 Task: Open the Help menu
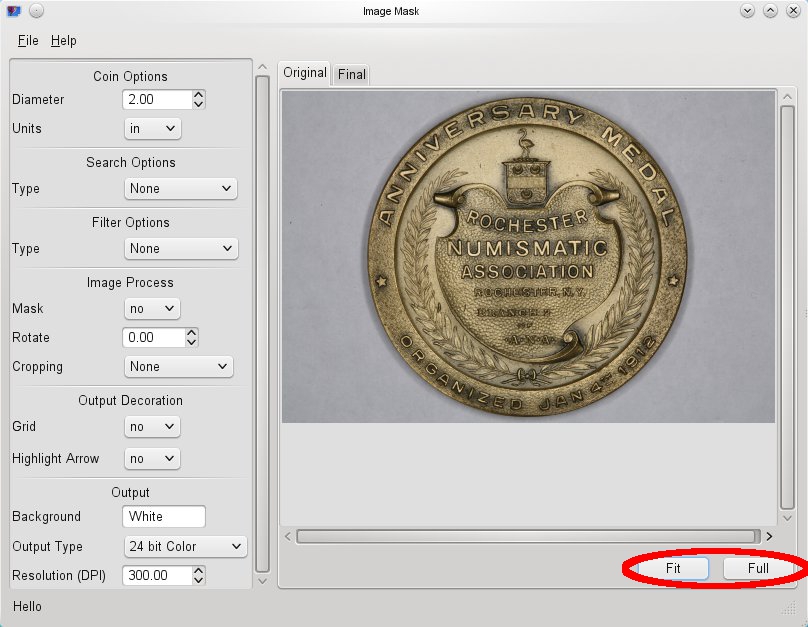63,41
